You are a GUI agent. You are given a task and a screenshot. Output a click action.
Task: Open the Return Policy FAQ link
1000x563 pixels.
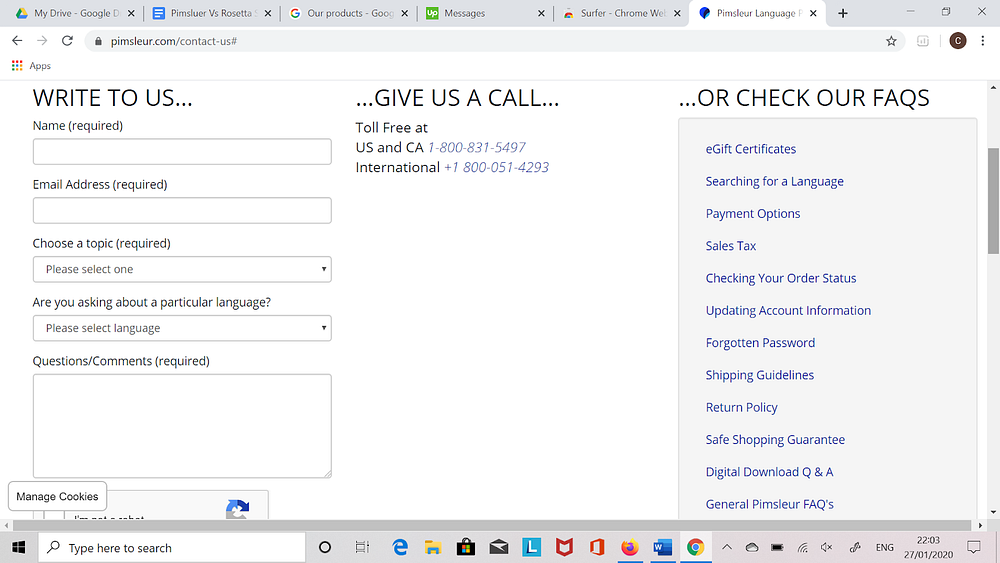coord(741,407)
